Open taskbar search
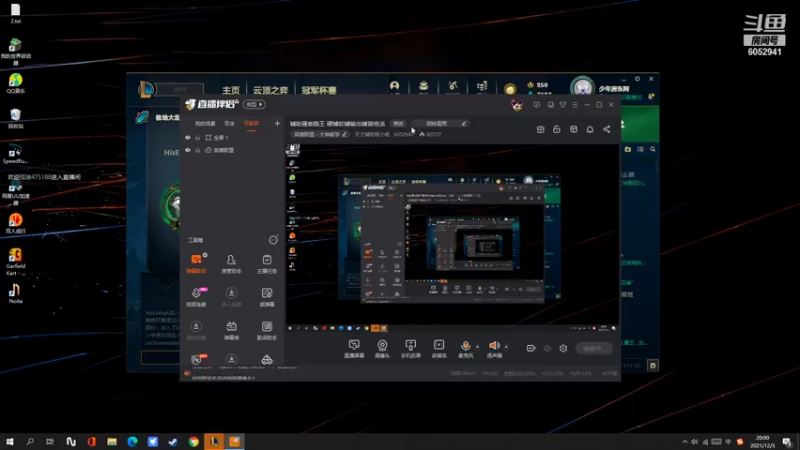 pos(30,442)
